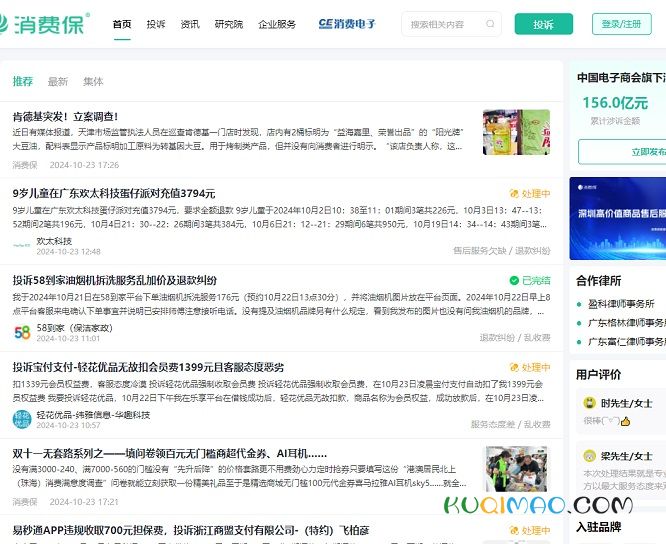This screenshot has height=544, width=666.
Task: Open article 肯德基突发！立案调查！
Action: click(x=65, y=117)
